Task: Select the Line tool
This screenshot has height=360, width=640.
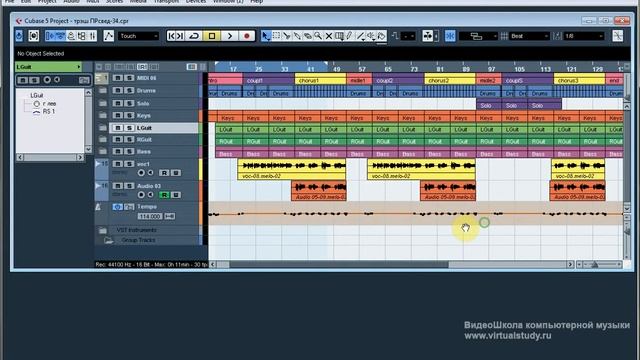Action: coord(360,36)
